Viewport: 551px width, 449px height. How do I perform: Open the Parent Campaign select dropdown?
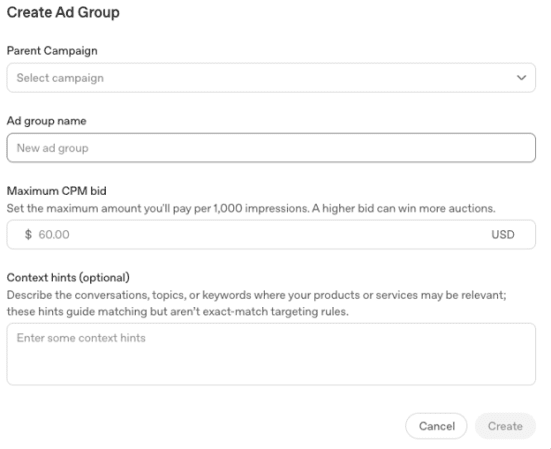pos(271,78)
